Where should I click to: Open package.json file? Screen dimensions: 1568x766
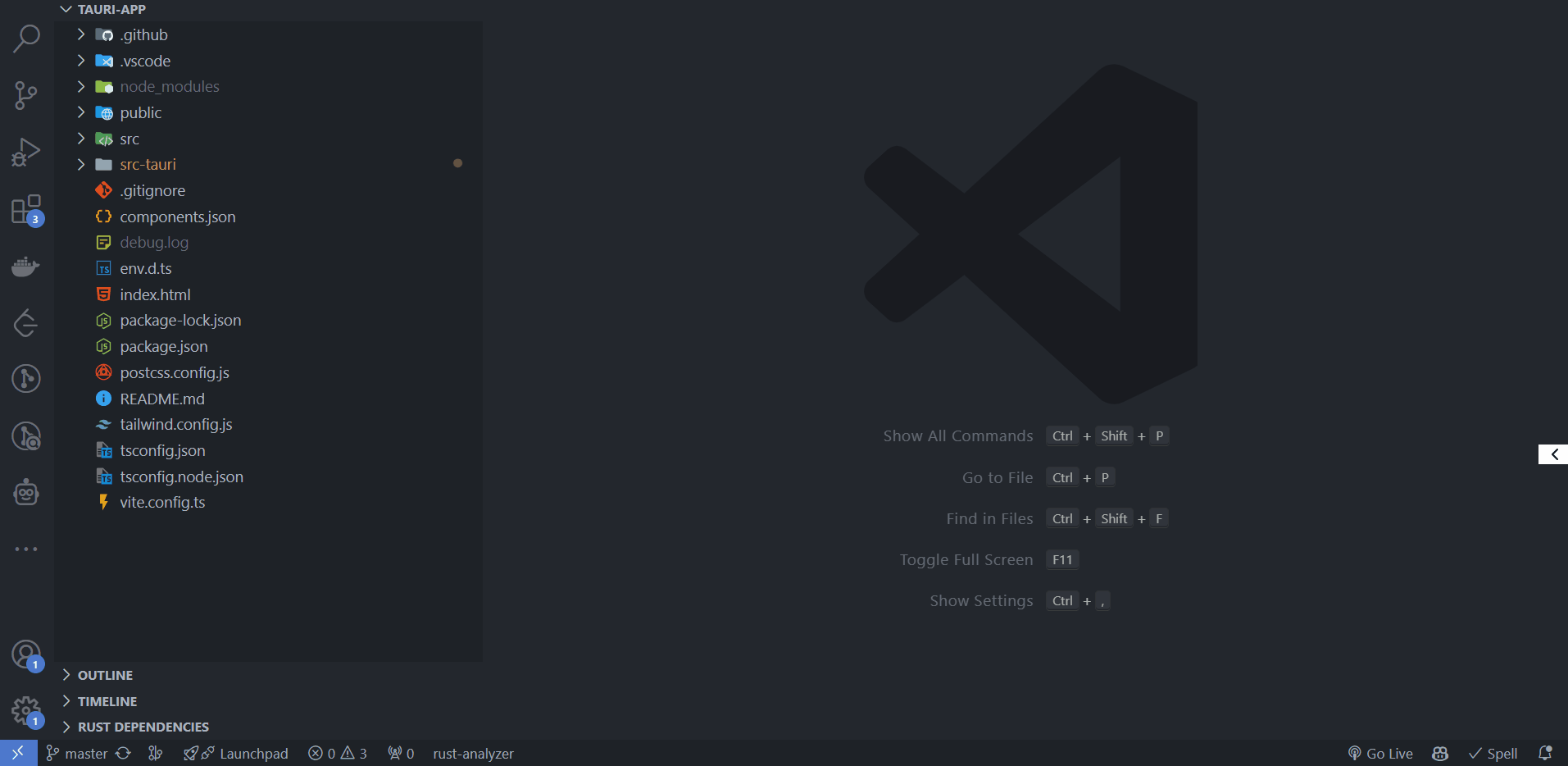tap(268, 346)
